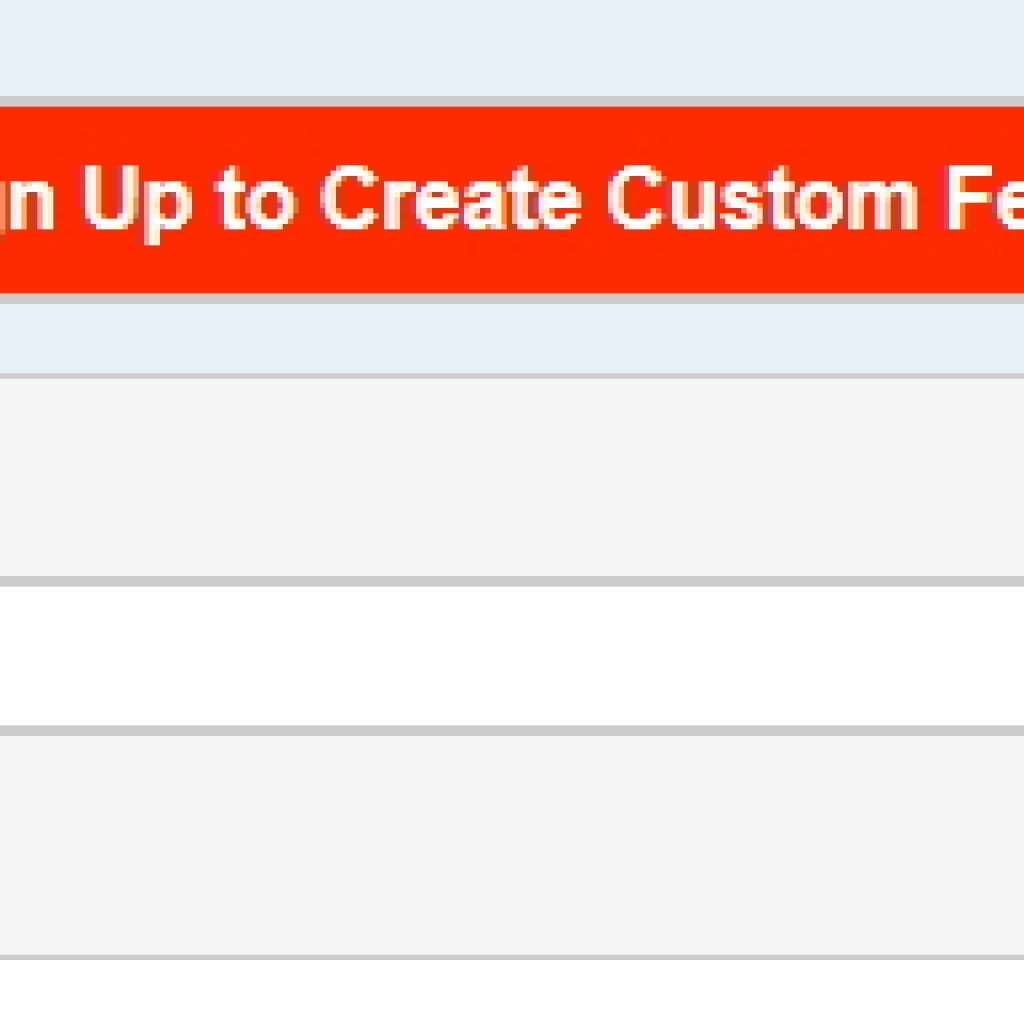
Task: Select the white row between the gray rows
Action: (512, 656)
